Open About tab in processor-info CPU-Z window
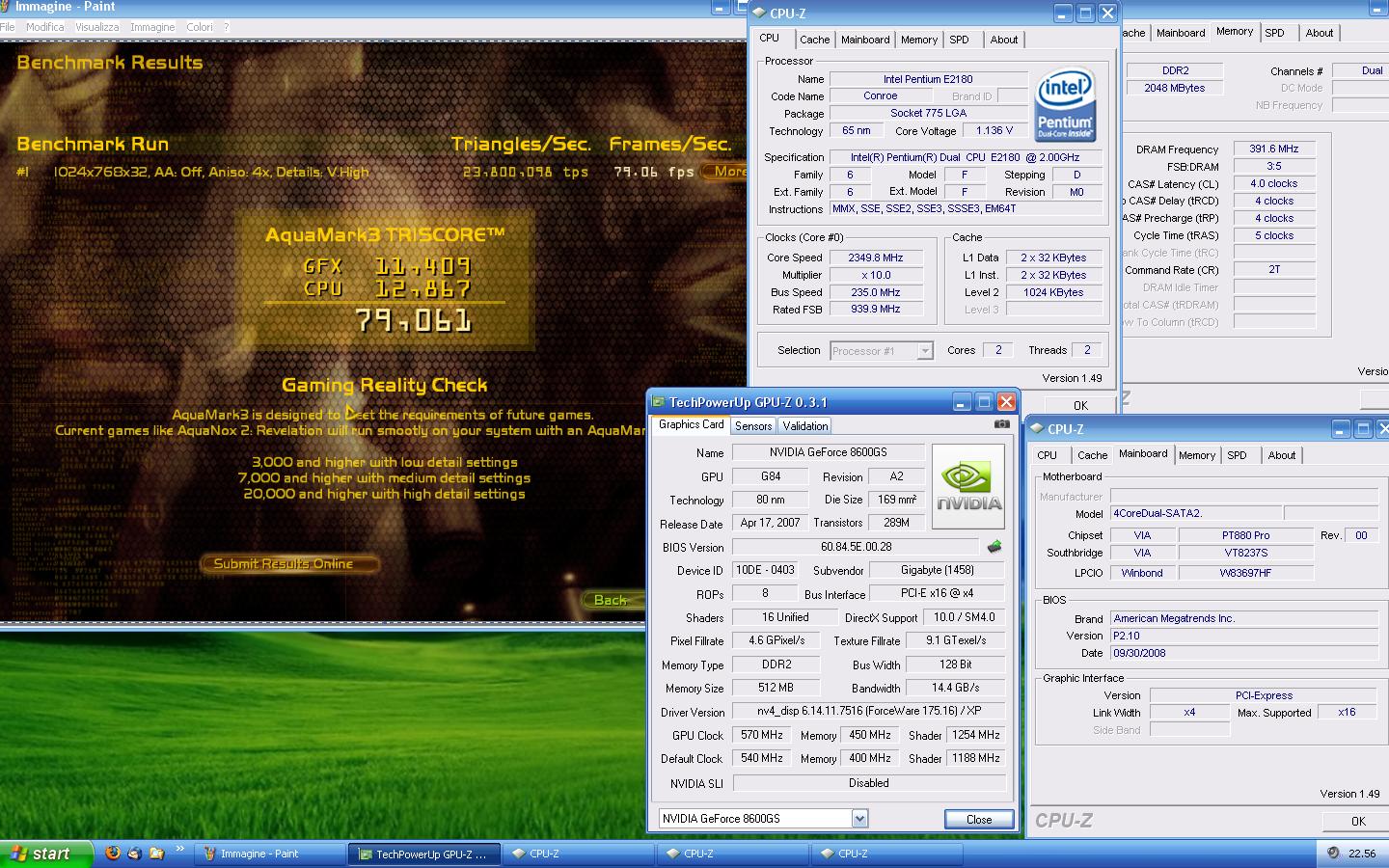Viewport: 1389px width, 868px height. (x=1004, y=40)
